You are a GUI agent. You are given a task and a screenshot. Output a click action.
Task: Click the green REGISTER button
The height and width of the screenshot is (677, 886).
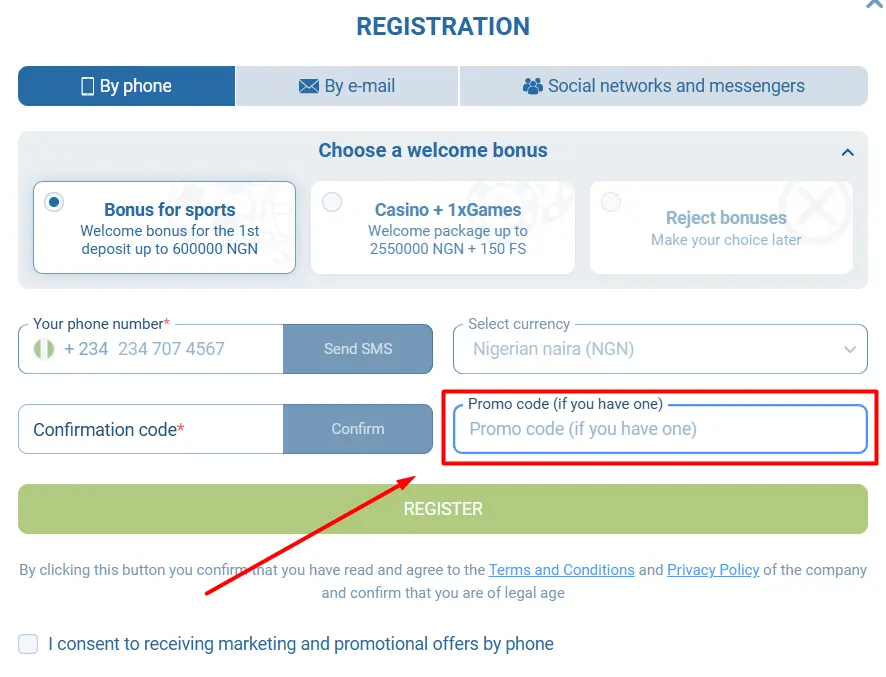[x=443, y=509]
